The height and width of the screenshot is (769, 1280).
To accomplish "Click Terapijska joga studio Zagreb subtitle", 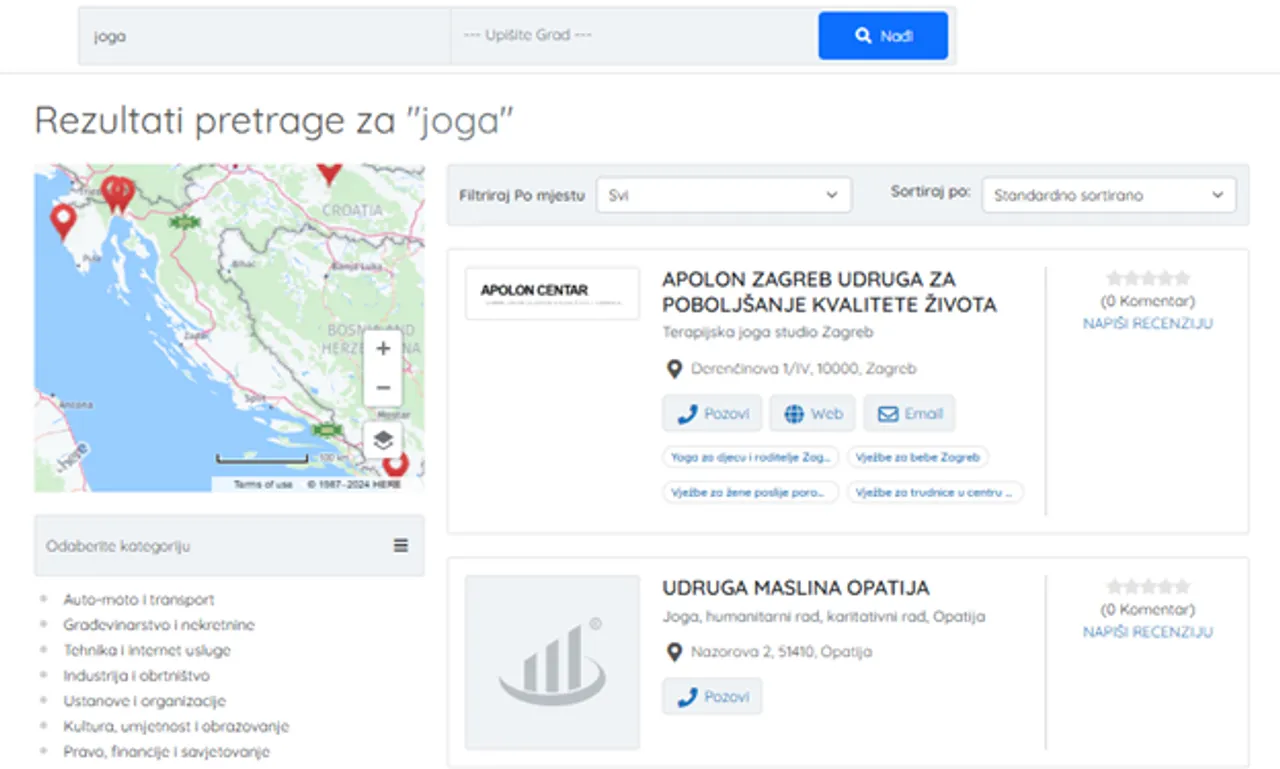I will click(768, 332).
